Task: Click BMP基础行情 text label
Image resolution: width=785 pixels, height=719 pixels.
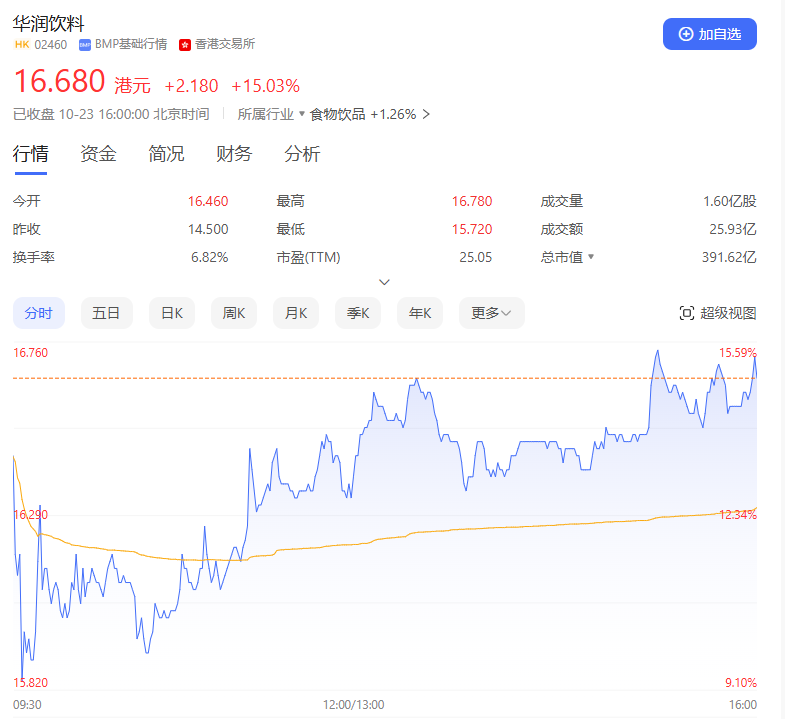Action: pos(131,44)
